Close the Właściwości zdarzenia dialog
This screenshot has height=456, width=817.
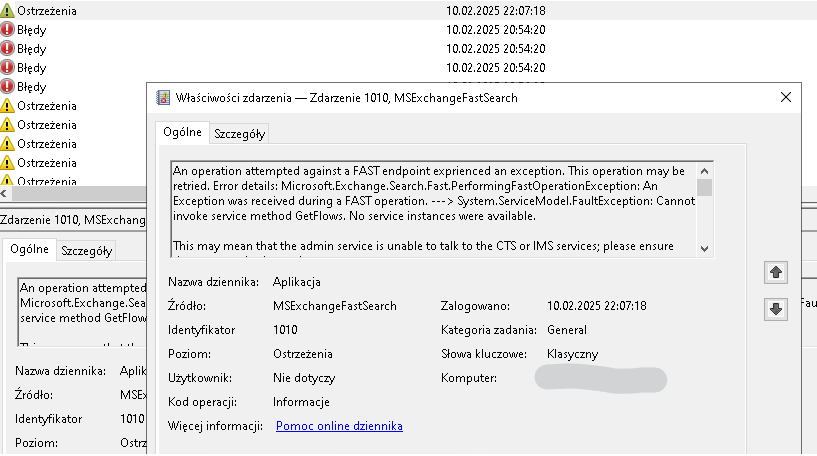click(786, 97)
